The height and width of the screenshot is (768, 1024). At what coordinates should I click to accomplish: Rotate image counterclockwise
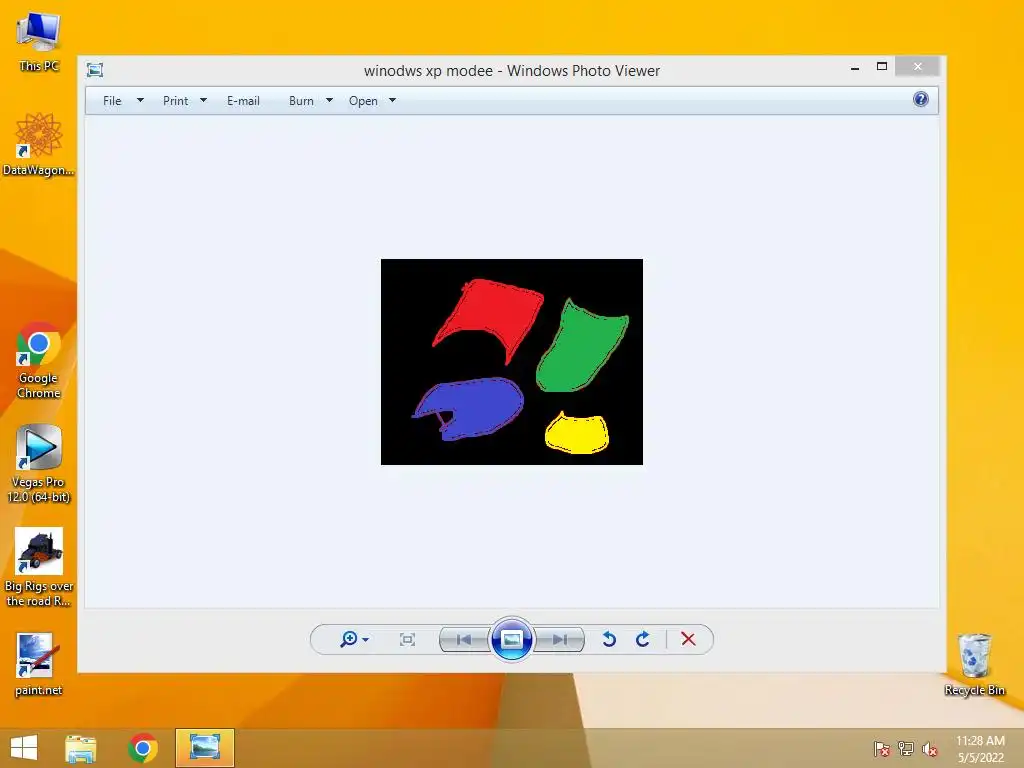pyautogui.click(x=609, y=639)
